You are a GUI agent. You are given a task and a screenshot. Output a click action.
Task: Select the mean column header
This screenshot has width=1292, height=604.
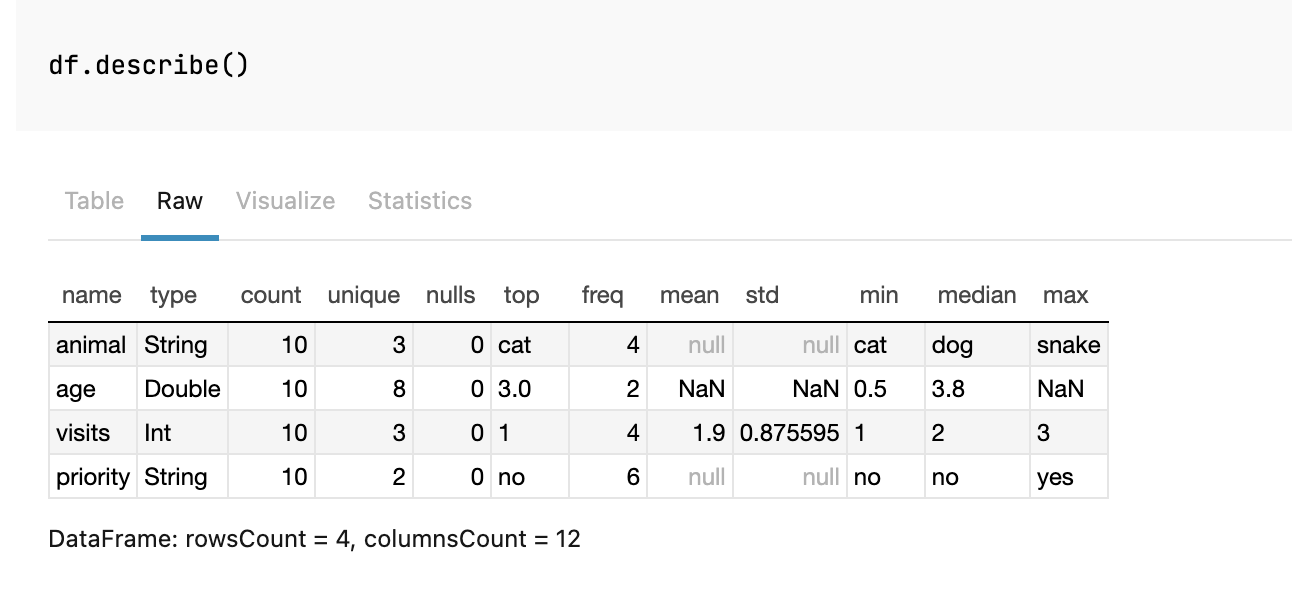[689, 295]
